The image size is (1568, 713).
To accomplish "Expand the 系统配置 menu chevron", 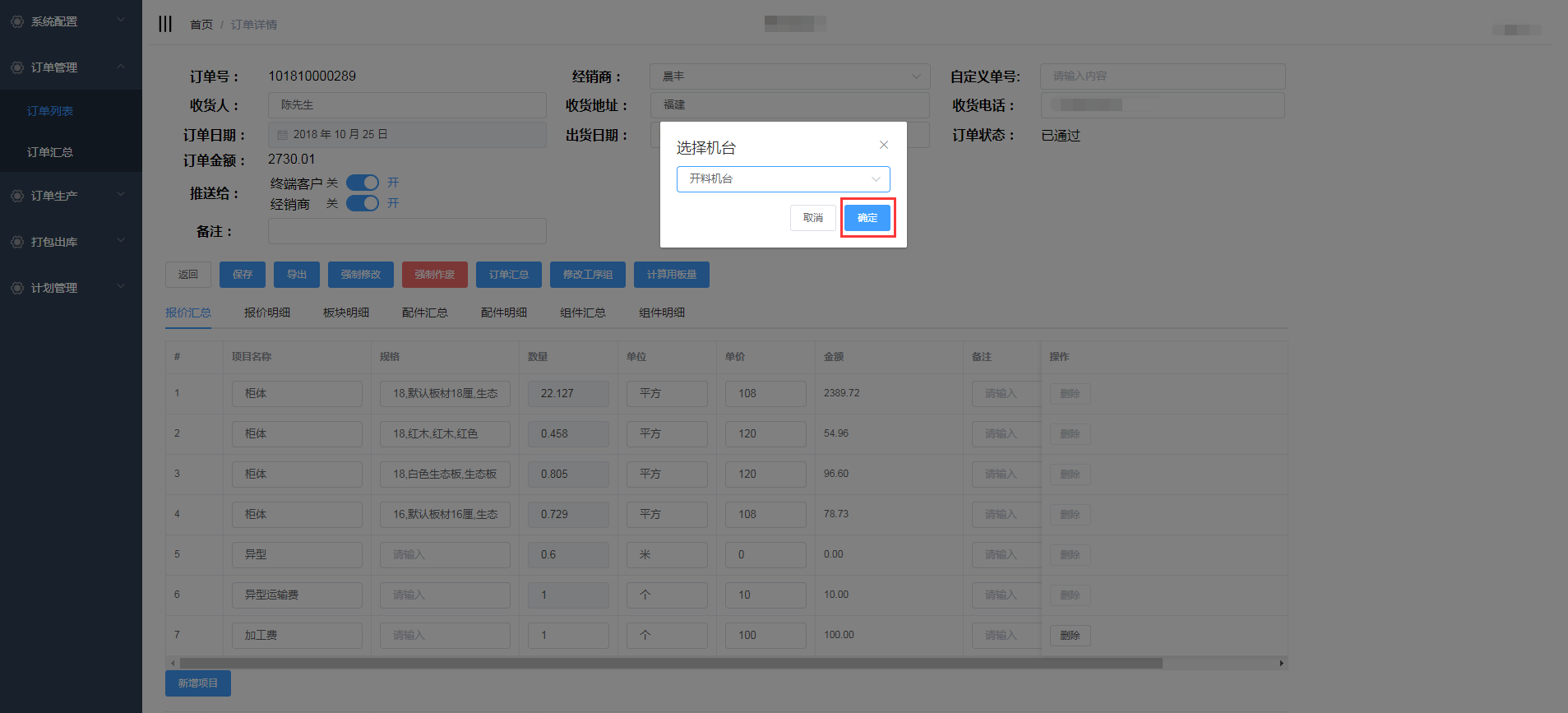I will 121,21.
